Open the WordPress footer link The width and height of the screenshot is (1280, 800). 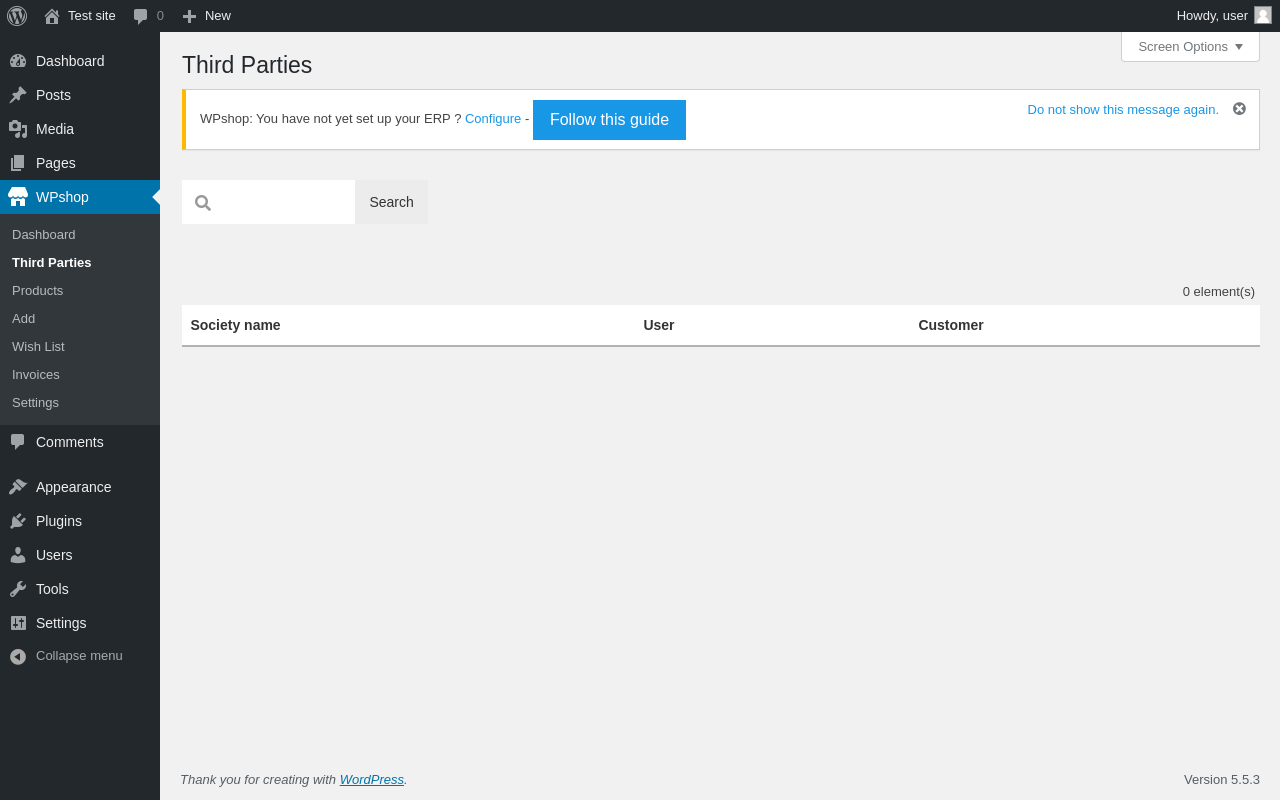point(372,780)
